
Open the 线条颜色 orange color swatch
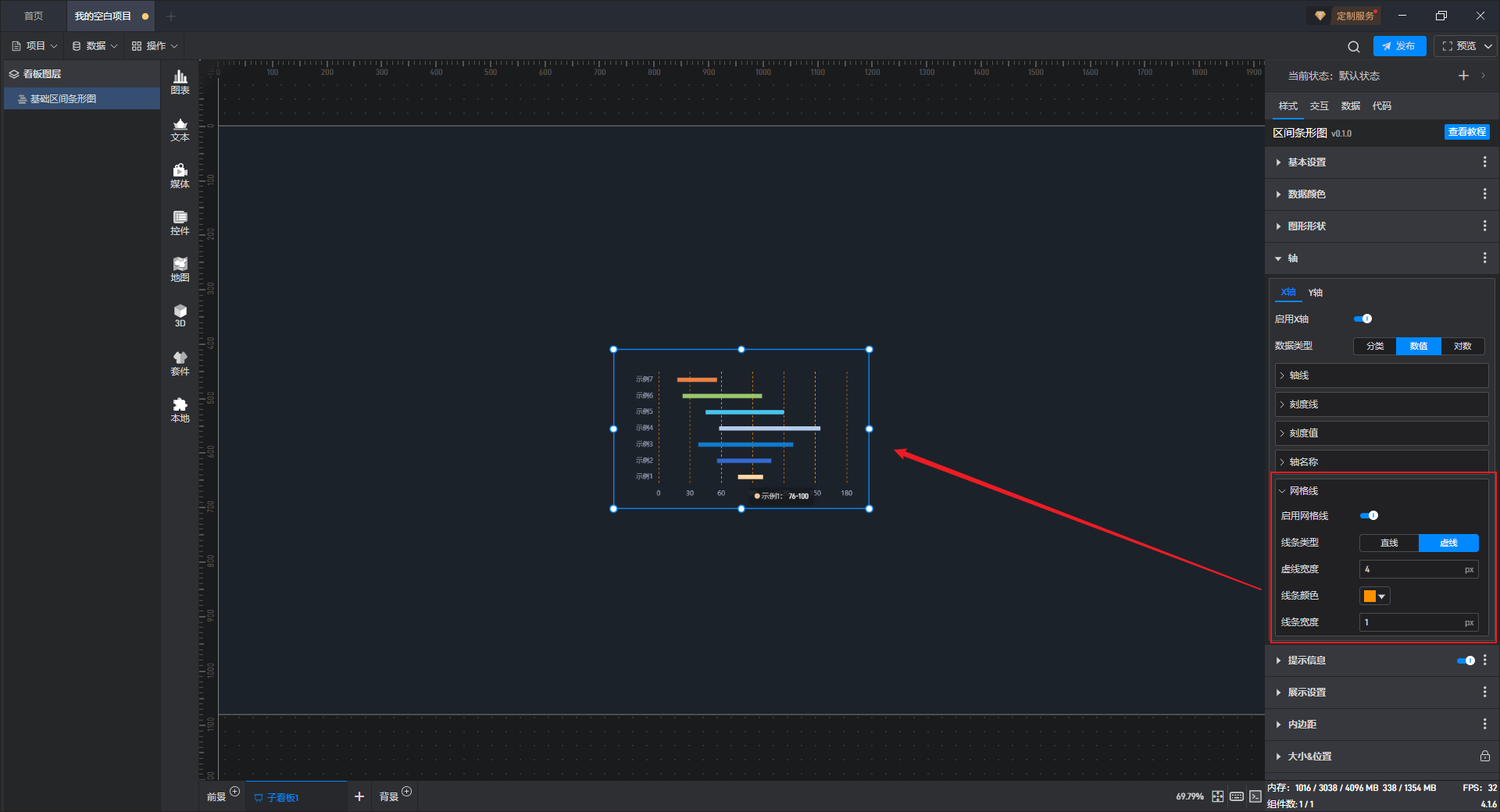point(1374,596)
